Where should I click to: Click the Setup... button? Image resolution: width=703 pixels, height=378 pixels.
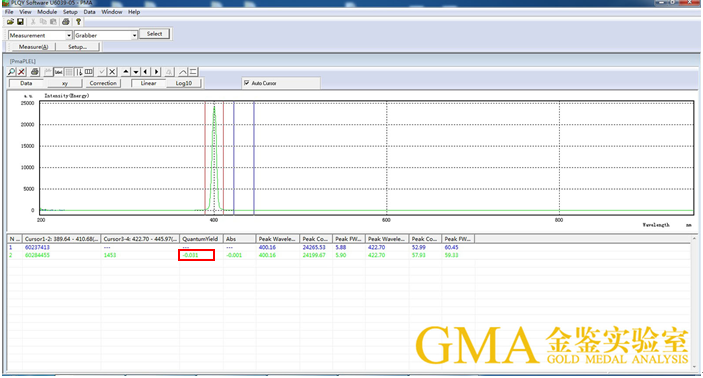coord(78,47)
